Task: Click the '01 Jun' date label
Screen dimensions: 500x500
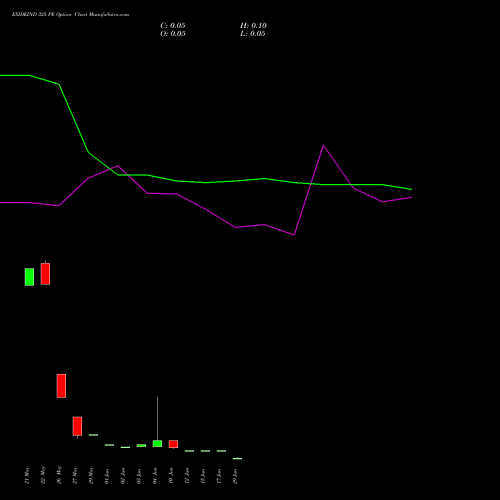Action: coord(107,476)
